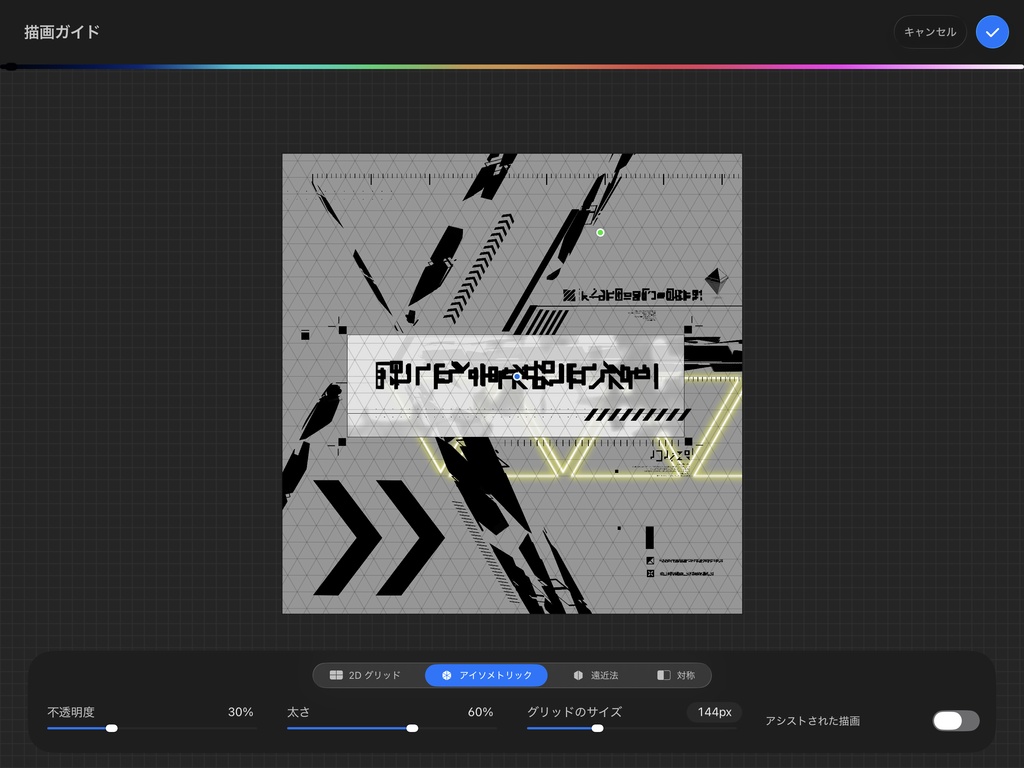Enable the アシストされた描画 switch
Screen dimensions: 1024x768
955,721
